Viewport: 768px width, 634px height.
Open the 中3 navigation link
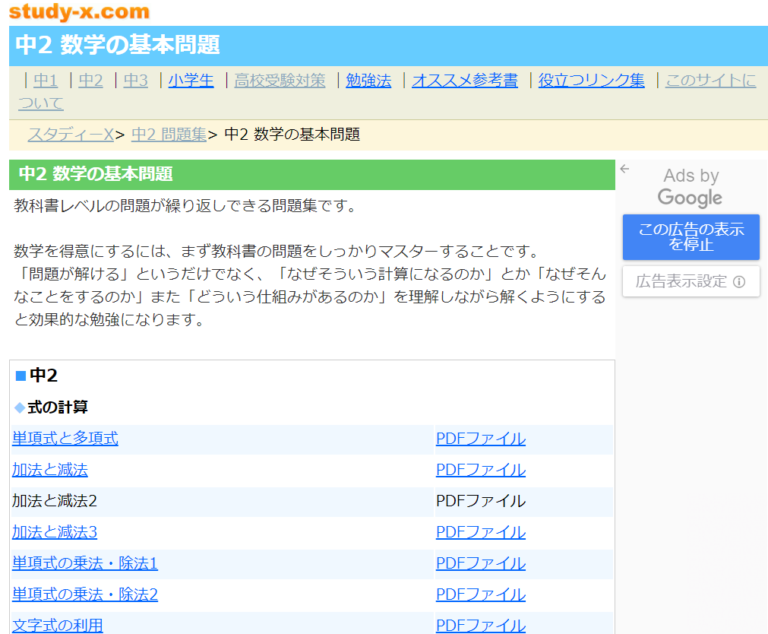[136, 80]
